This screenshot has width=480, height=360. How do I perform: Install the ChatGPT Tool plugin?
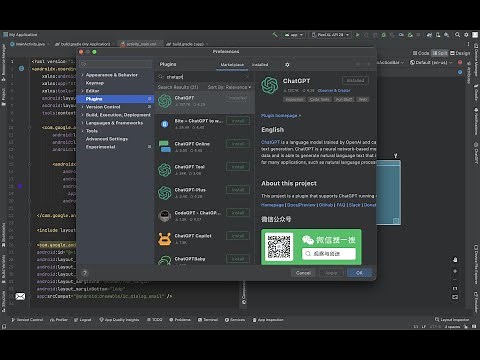pyautogui.click(x=238, y=167)
